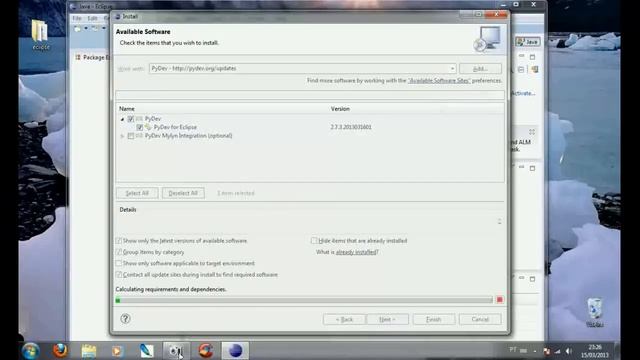Click the PyDev for Eclipse feature icon

click(148, 127)
